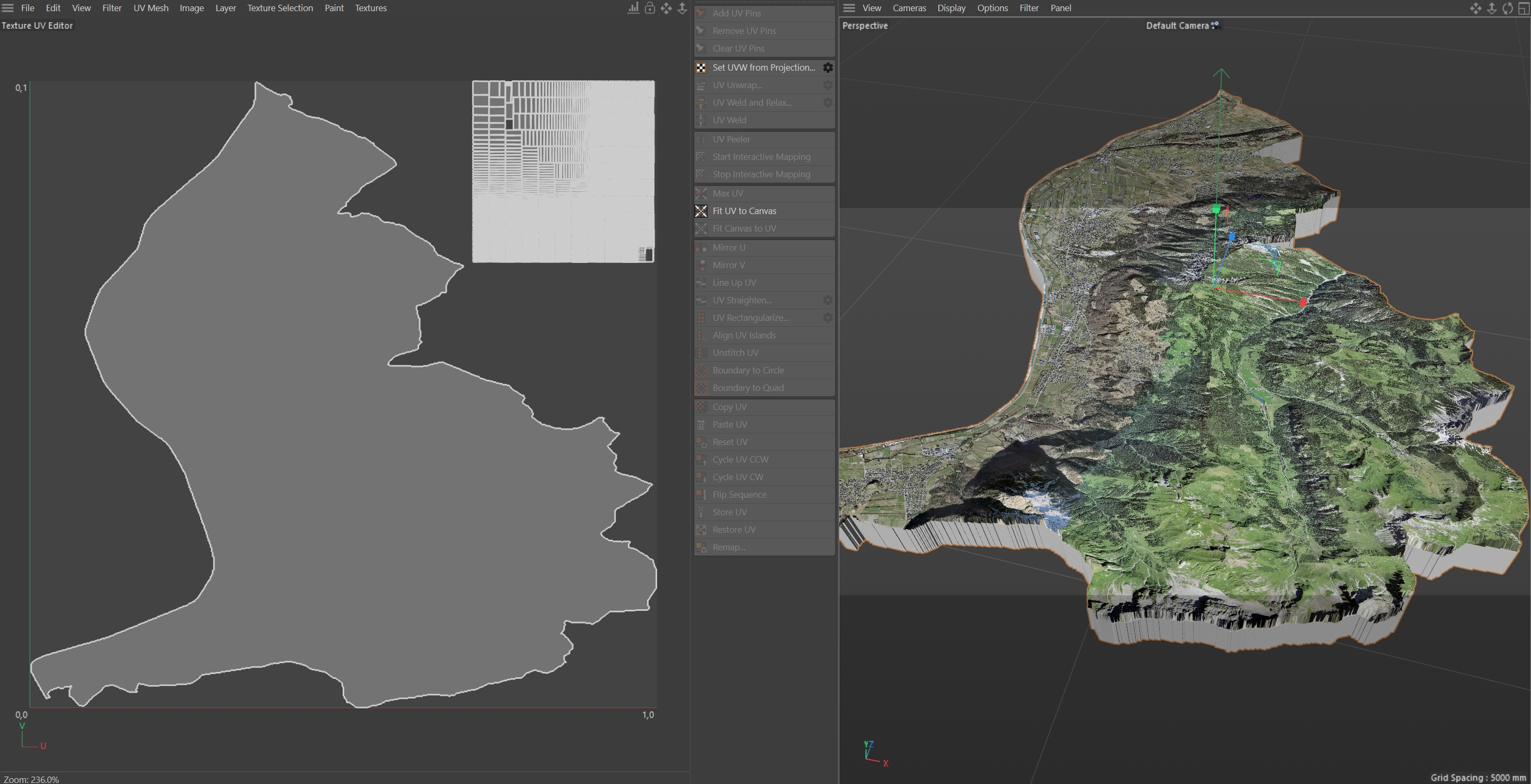Click the histogram icon in UV editor header

click(x=634, y=8)
